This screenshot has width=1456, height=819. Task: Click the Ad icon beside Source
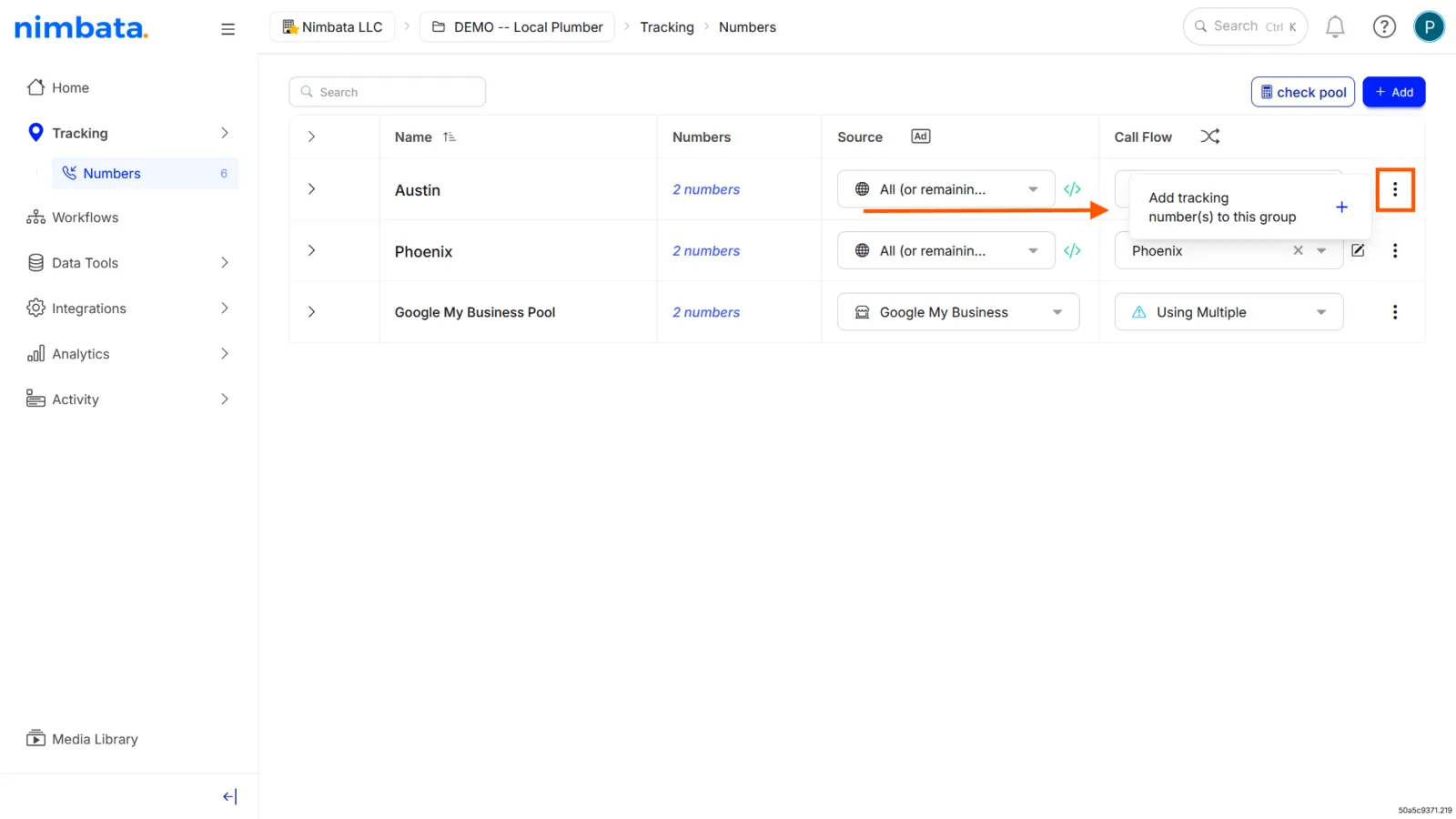tap(921, 136)
